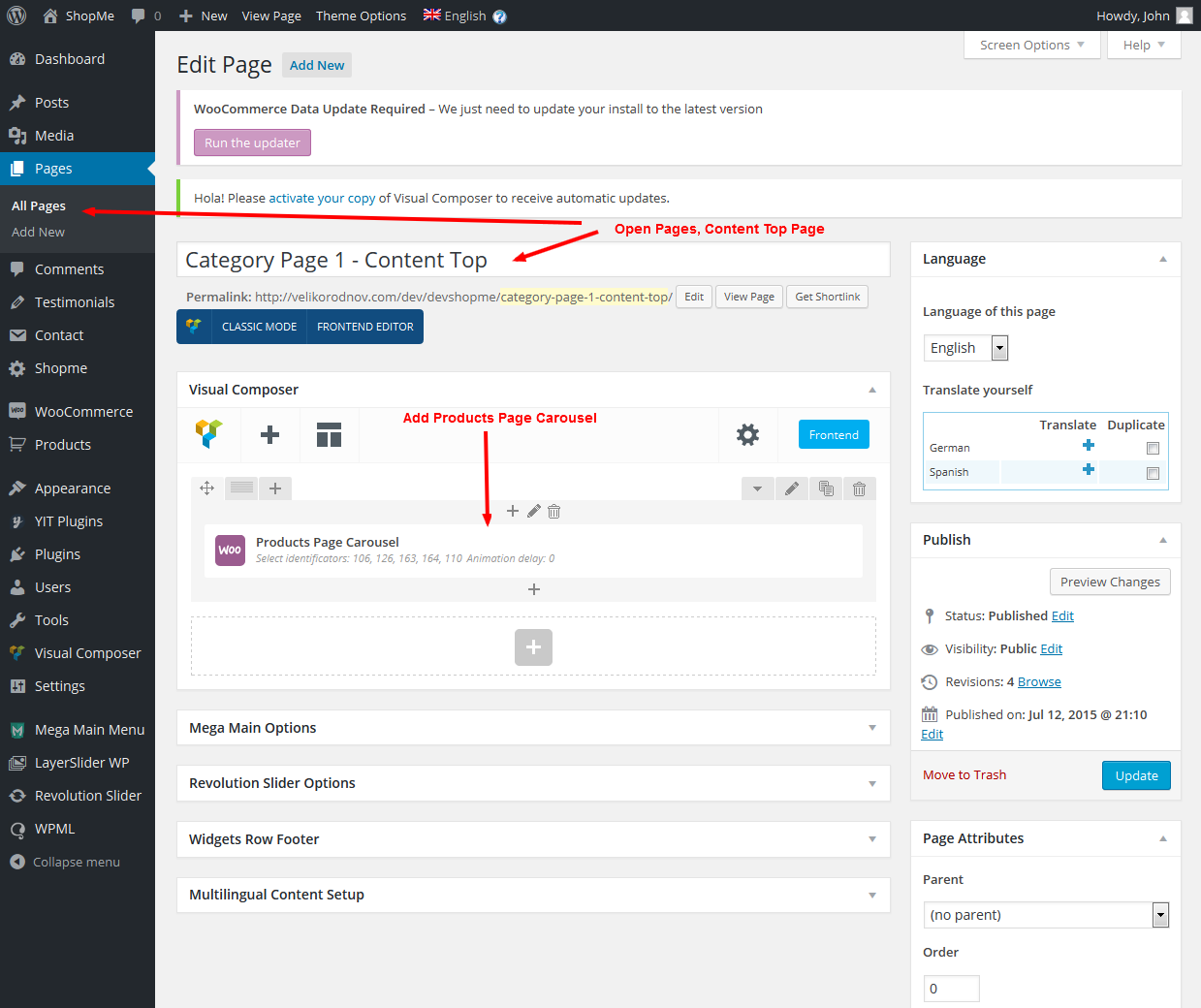Open the page language English dropdown
The height and width of the screenshot is (1008, 1201).
tap(965, 348)
